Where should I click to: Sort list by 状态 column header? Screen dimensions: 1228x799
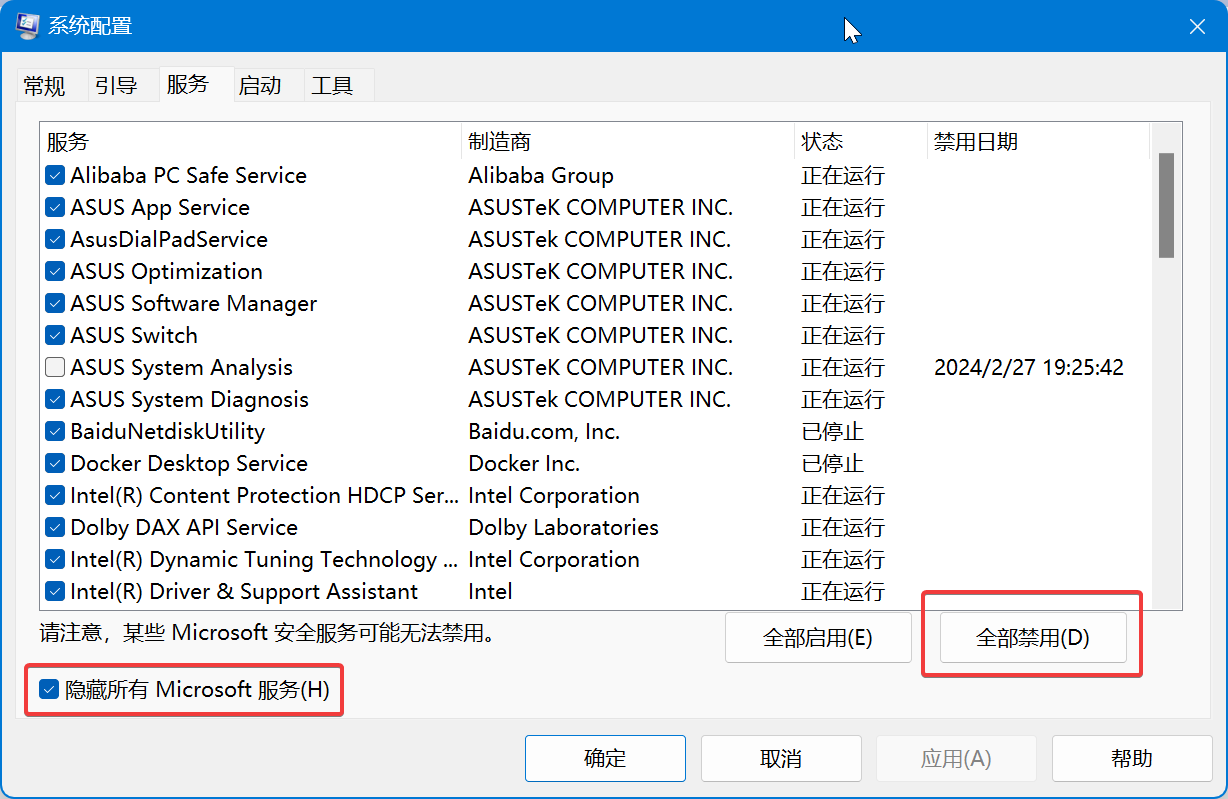coord(861,142)
